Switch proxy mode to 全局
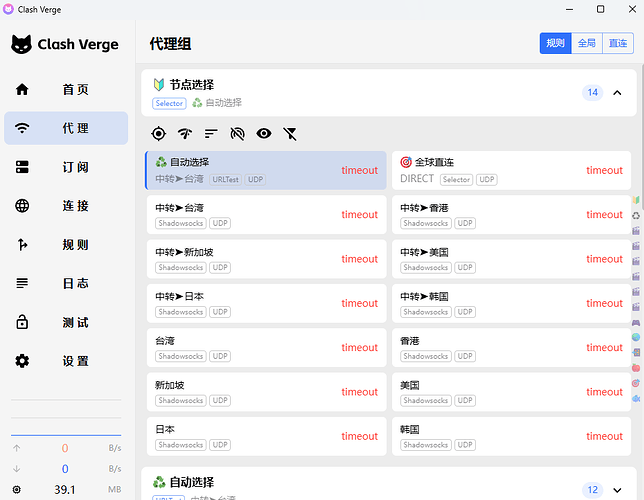 click(x=587, y=43)
